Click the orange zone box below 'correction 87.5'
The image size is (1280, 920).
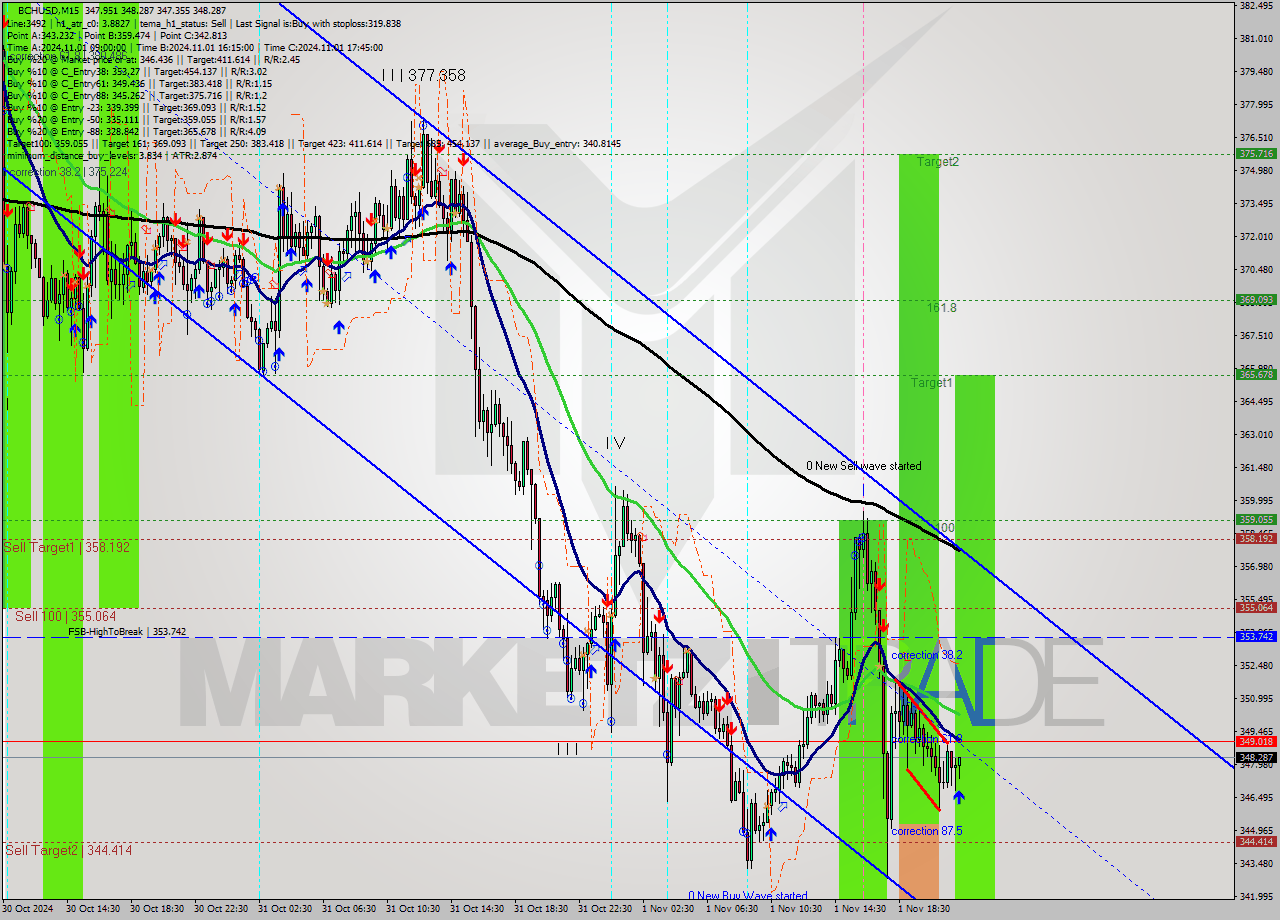(918, 861)
